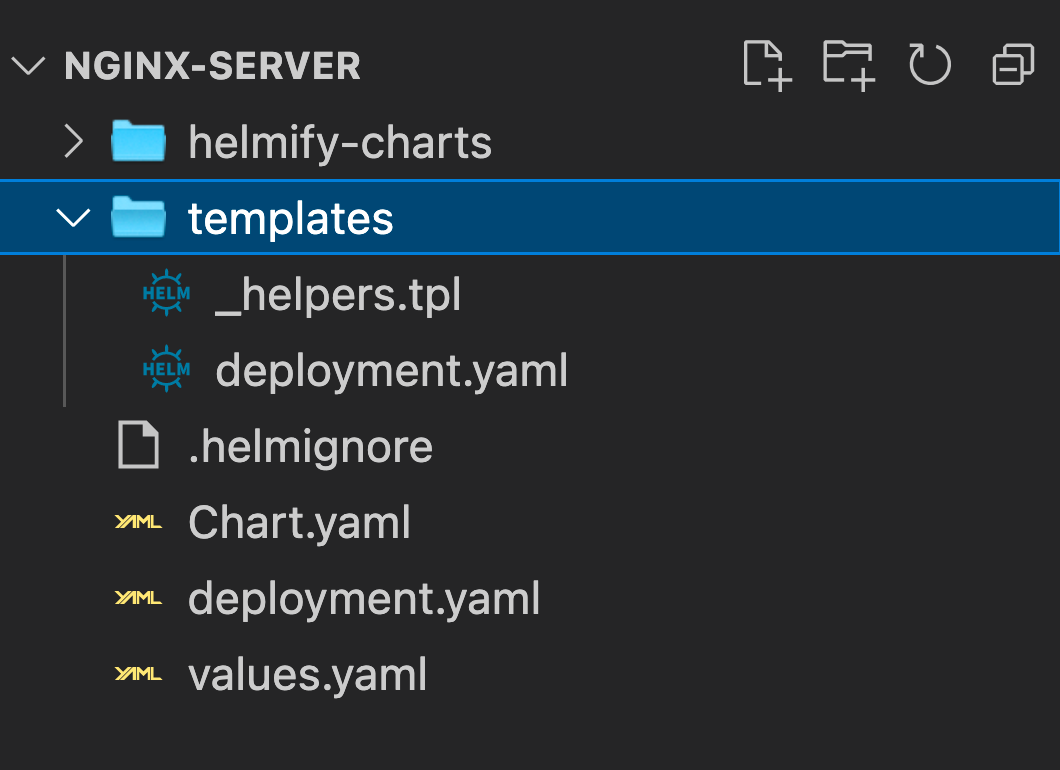
Task: Click the YAML icon beside values.yaml
Action: pyautogui.click(x=138, y=674)
